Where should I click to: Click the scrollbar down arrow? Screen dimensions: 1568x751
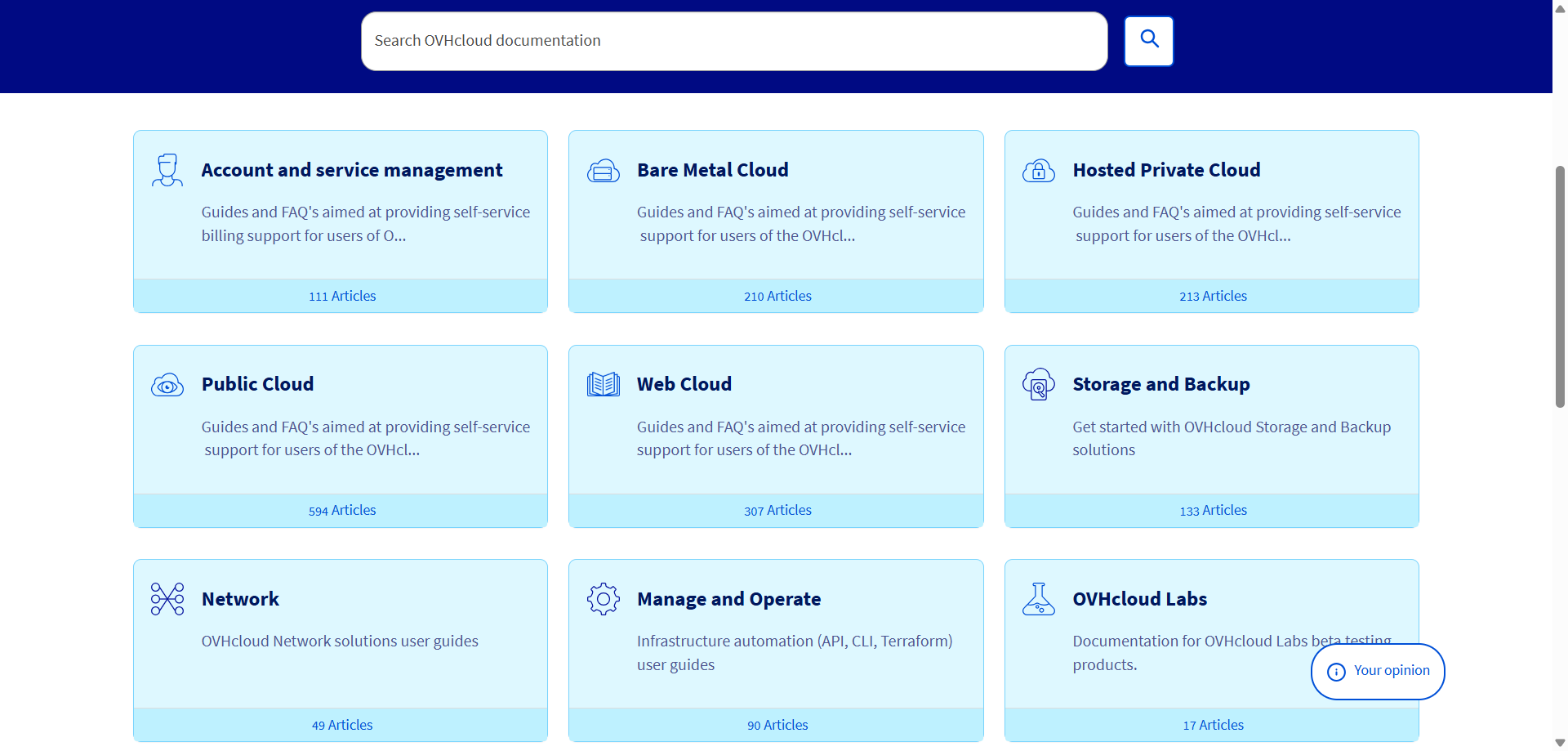[1560, 743]
